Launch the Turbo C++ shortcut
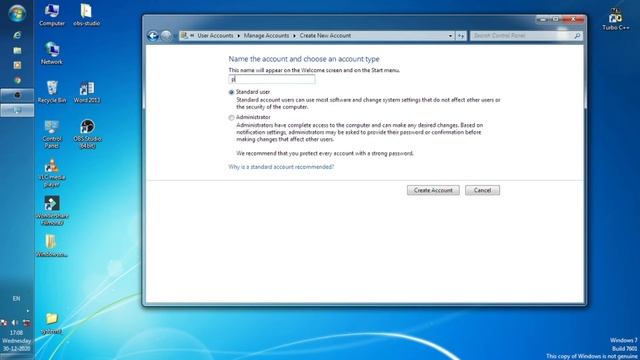 616,19
